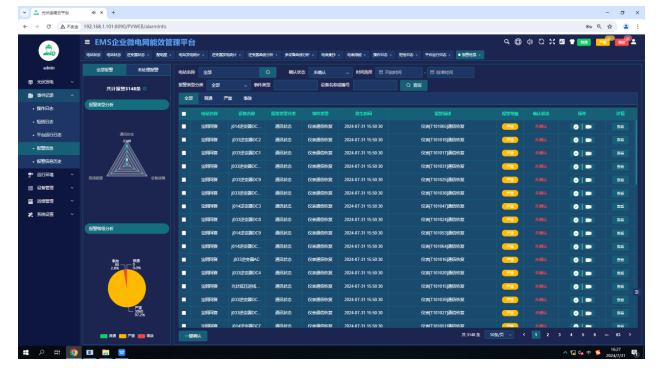Screen dimensions: 671x368
Task: Click the confirm checkmark icon in first alarm row
Action: 576,127
